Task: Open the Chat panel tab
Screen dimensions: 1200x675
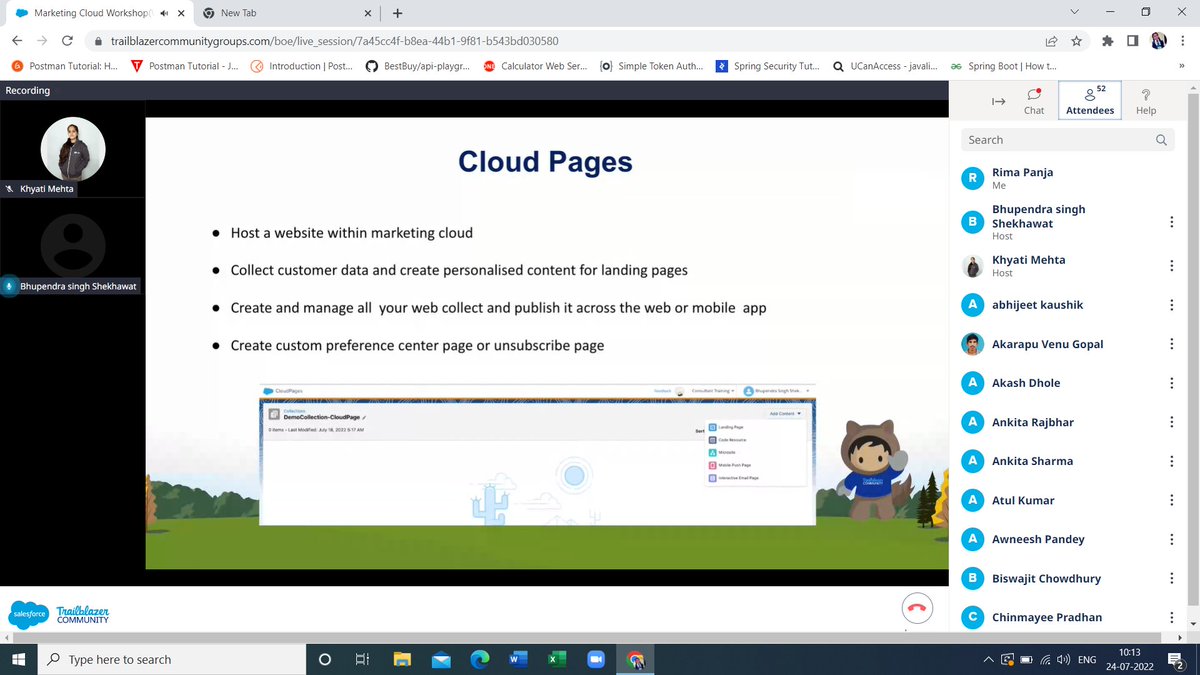Action: pyautogui.click(x=1034, y=101)
